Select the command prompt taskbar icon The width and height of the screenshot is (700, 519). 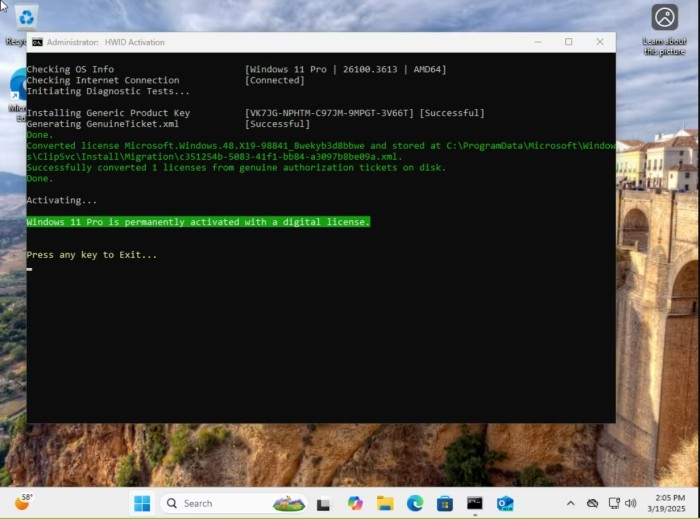tap(475, 503)
